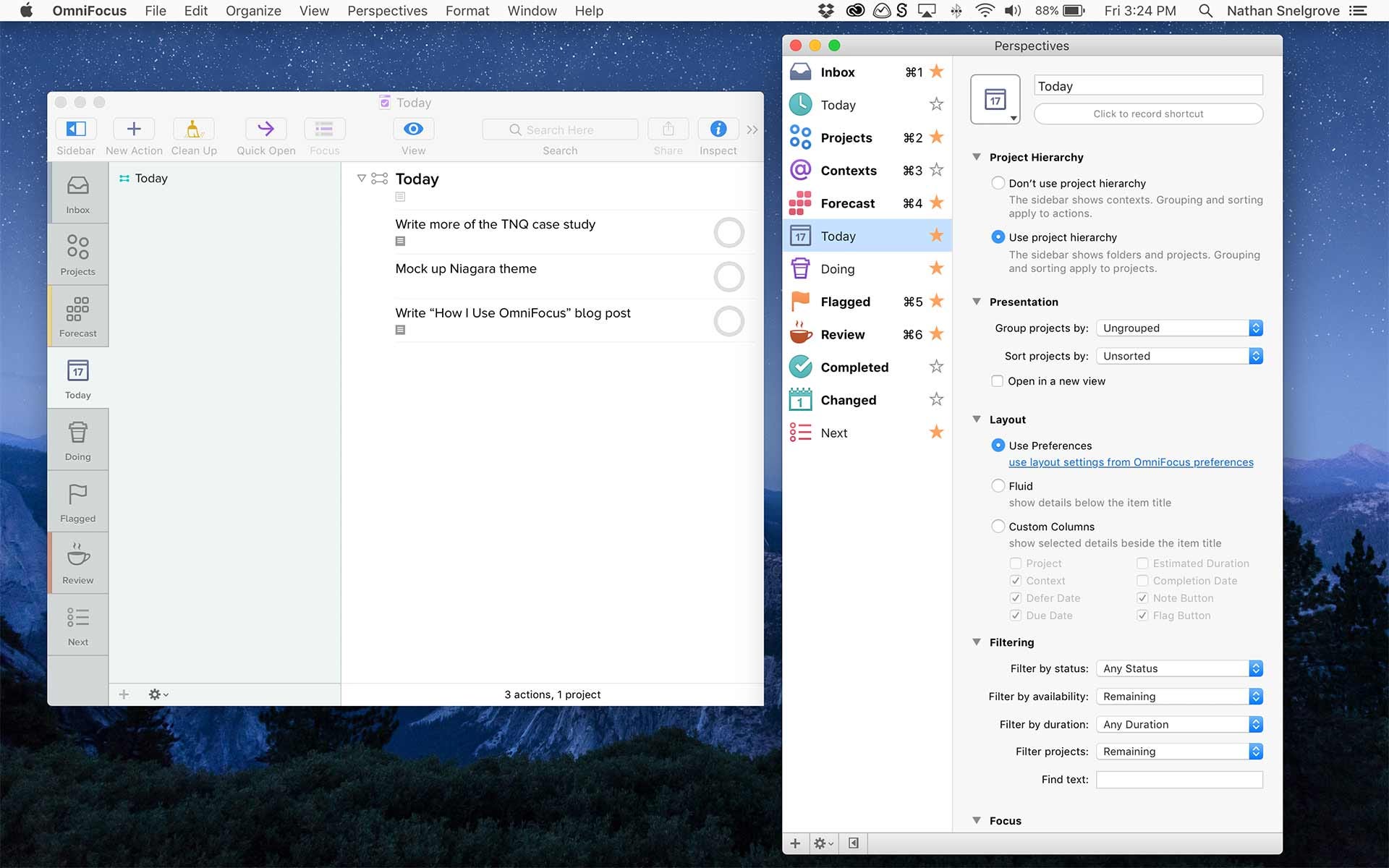1389x868 pixels.
Task: Open Filter by availability dropdown
Action: point(1179,697)
